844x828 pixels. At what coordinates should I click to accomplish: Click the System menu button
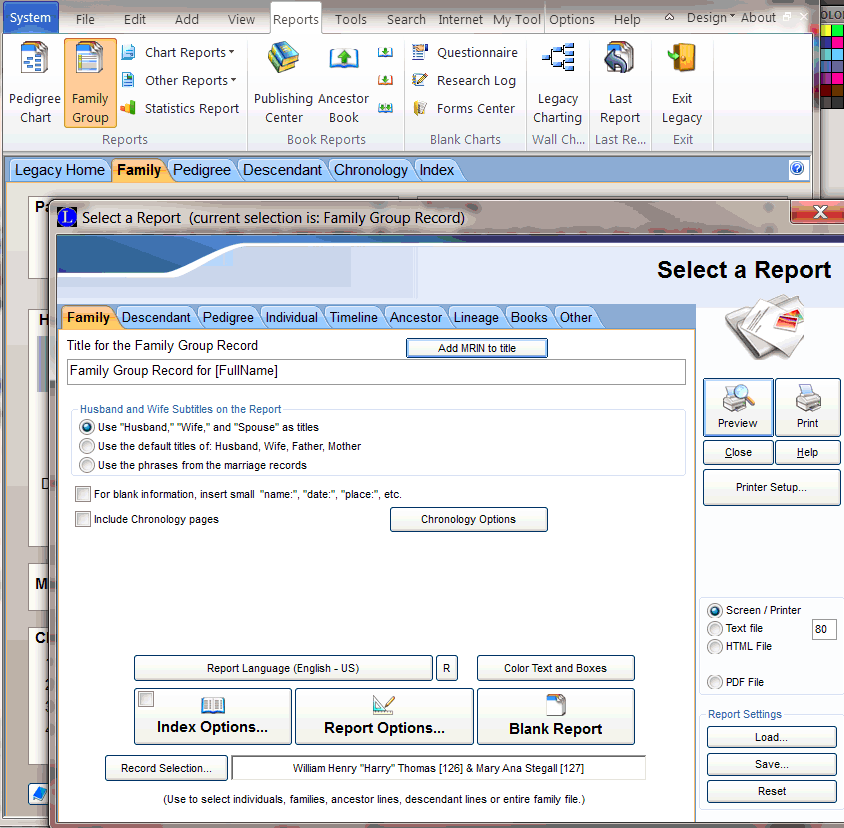31,17
